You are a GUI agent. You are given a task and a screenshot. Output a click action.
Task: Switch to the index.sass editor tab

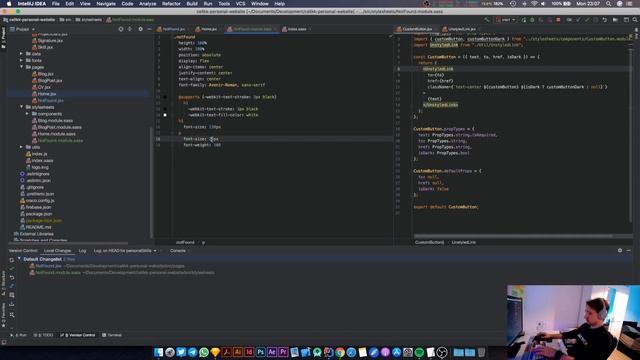[x=296, y=29]
